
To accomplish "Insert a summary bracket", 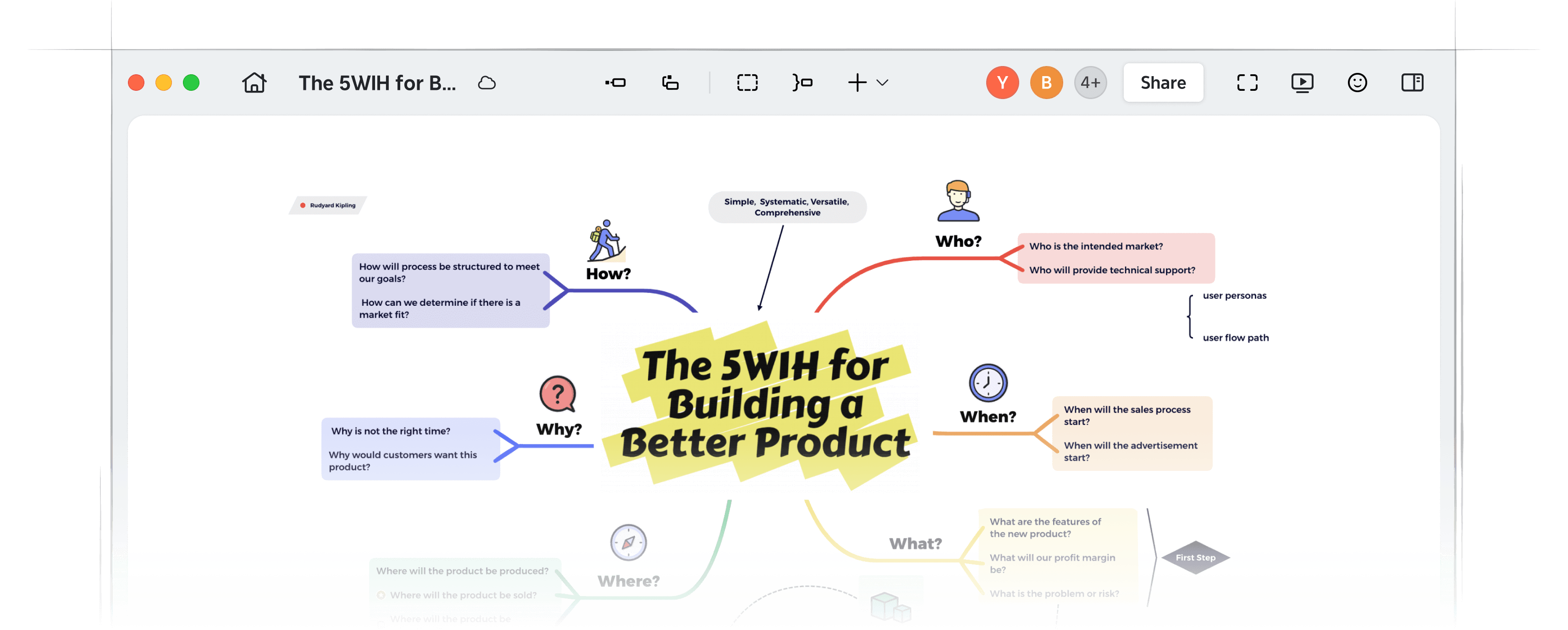I will point(802,82).
